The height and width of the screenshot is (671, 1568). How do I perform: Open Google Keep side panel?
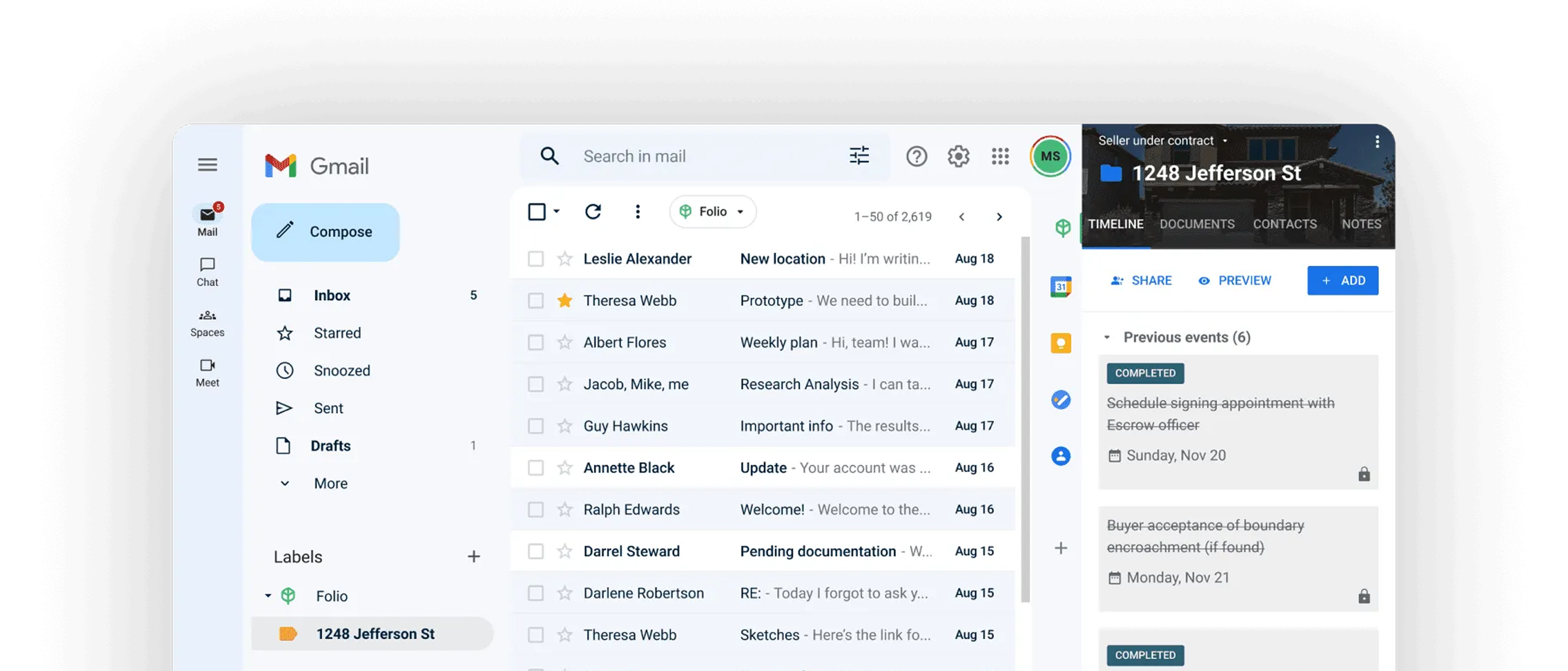tap(1061, 343)
